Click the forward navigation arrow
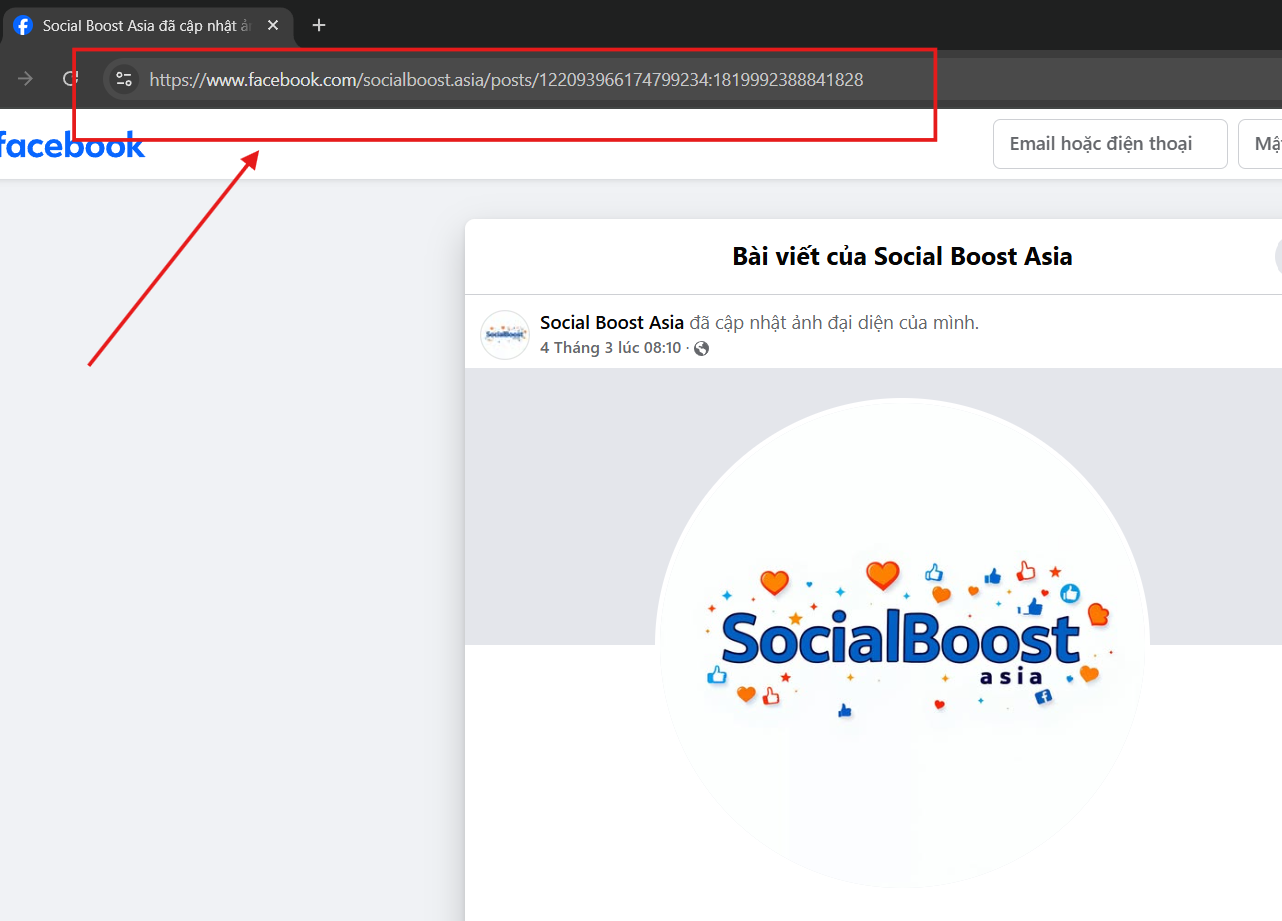1282x921 pixels. tap(26, 79)
